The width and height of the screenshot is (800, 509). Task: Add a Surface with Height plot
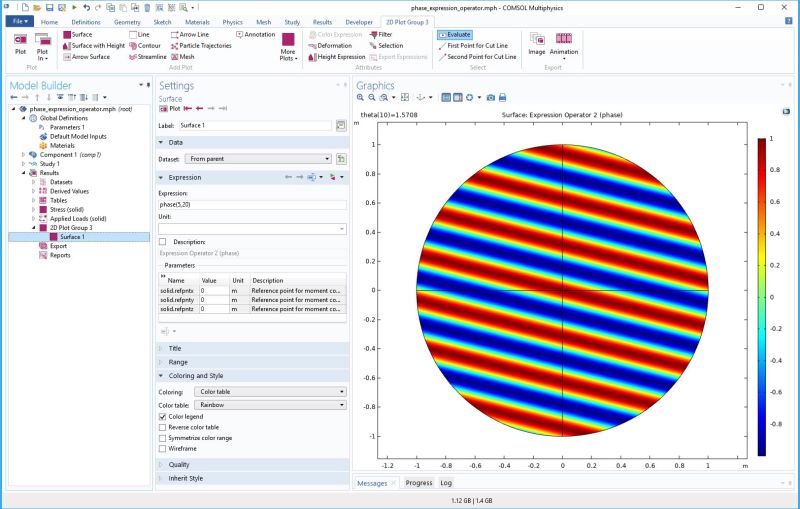coord(94,46)
